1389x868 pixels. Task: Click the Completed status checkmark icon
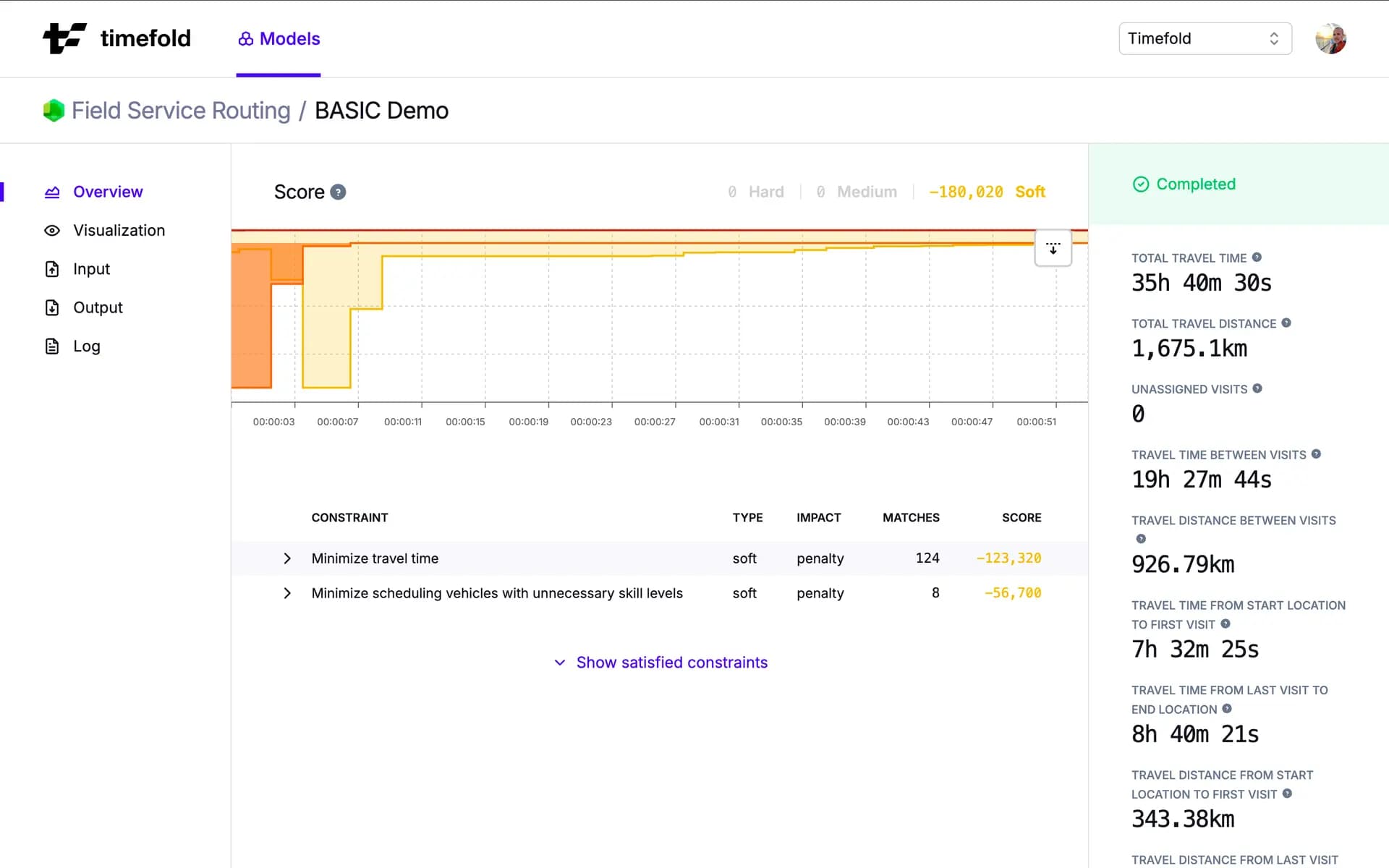coord(1141,184)
